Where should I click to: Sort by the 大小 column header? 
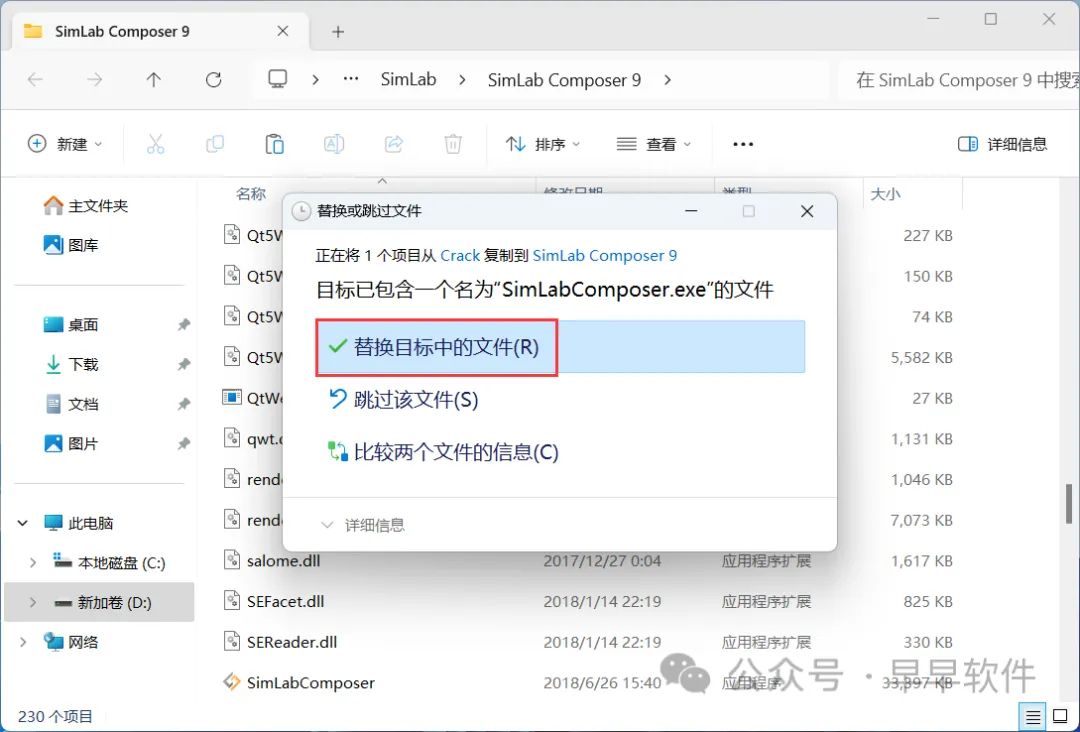[886, 194]
